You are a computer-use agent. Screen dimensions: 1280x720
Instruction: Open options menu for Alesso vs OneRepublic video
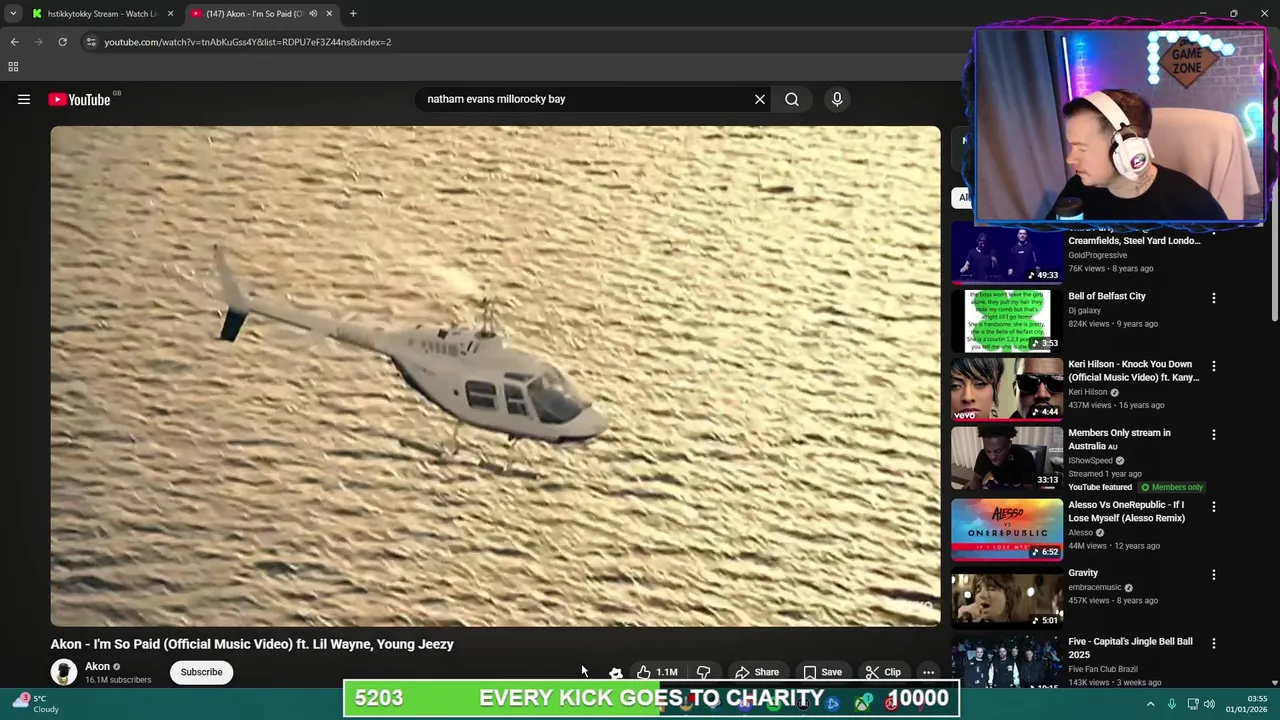tap(1214, 506)
